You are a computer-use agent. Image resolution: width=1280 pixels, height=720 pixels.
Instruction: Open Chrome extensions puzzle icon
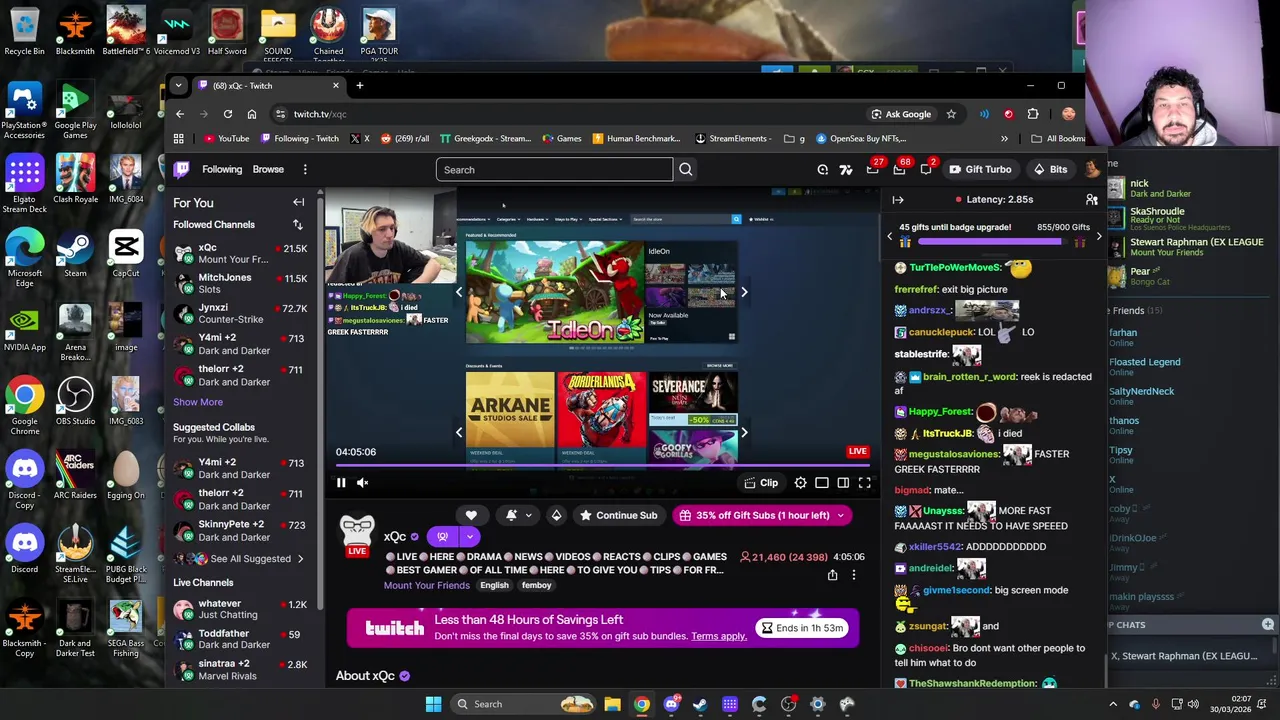tap(1033, 114)
